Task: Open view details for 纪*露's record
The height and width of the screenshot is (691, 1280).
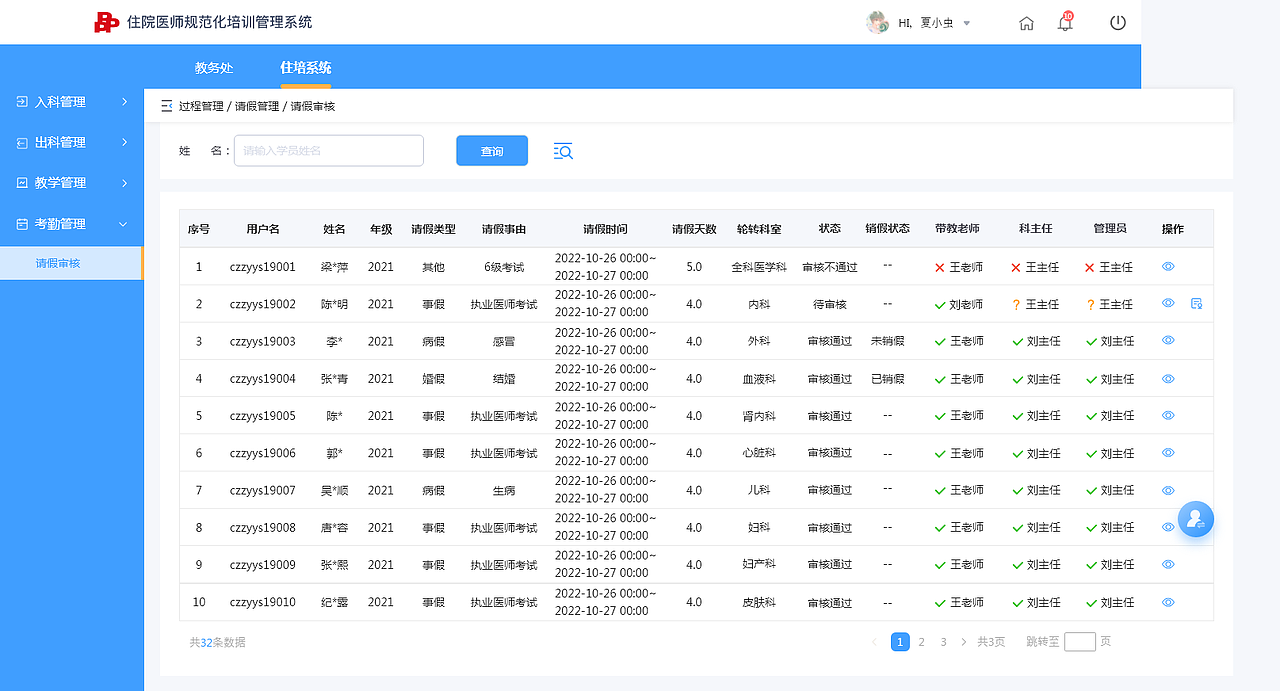Action: click(1167, 602)
